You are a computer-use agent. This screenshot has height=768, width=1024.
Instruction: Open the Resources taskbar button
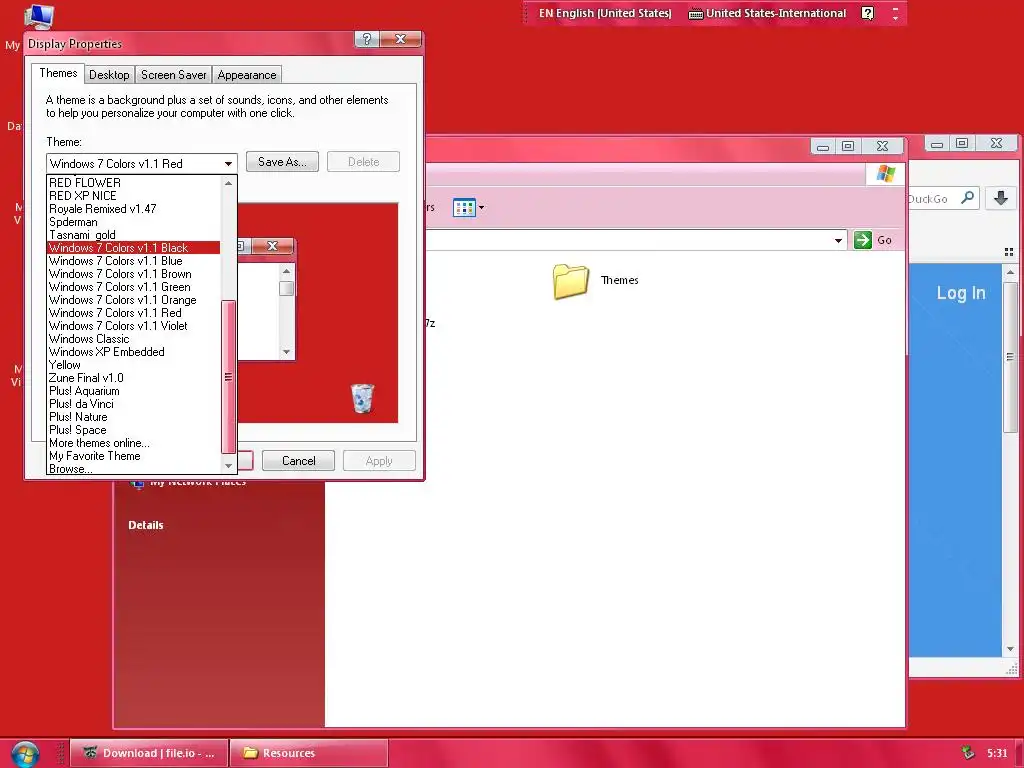tap(308, 753)
